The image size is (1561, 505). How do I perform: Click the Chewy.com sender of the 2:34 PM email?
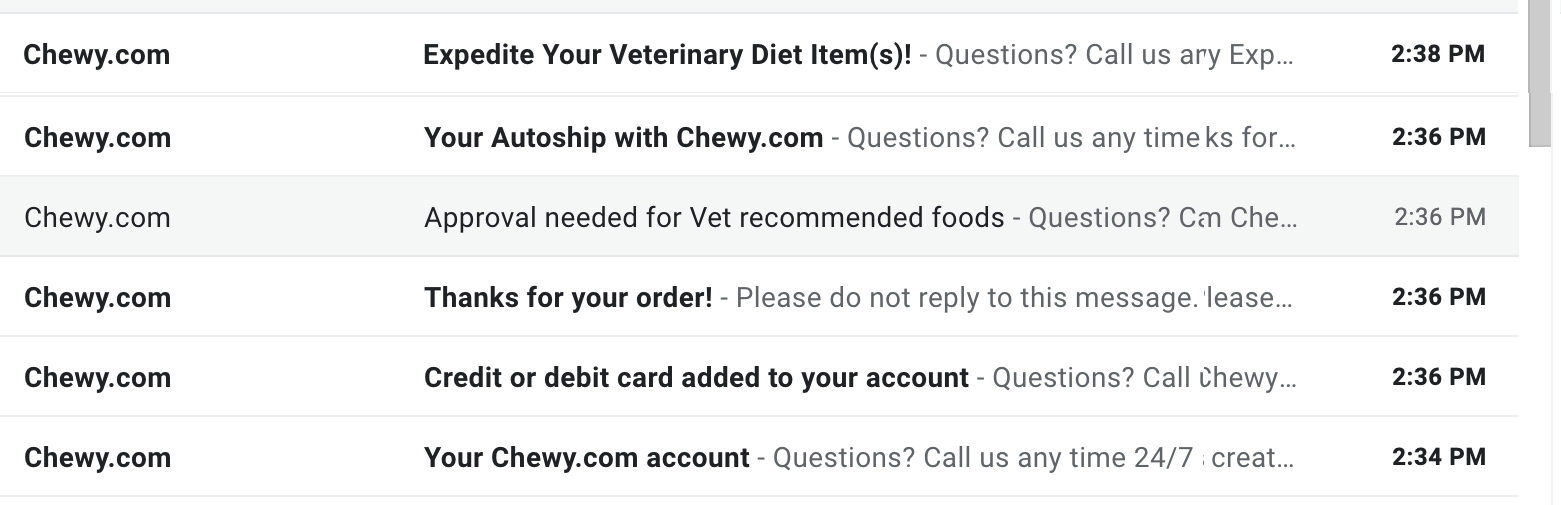coord(97,457)
